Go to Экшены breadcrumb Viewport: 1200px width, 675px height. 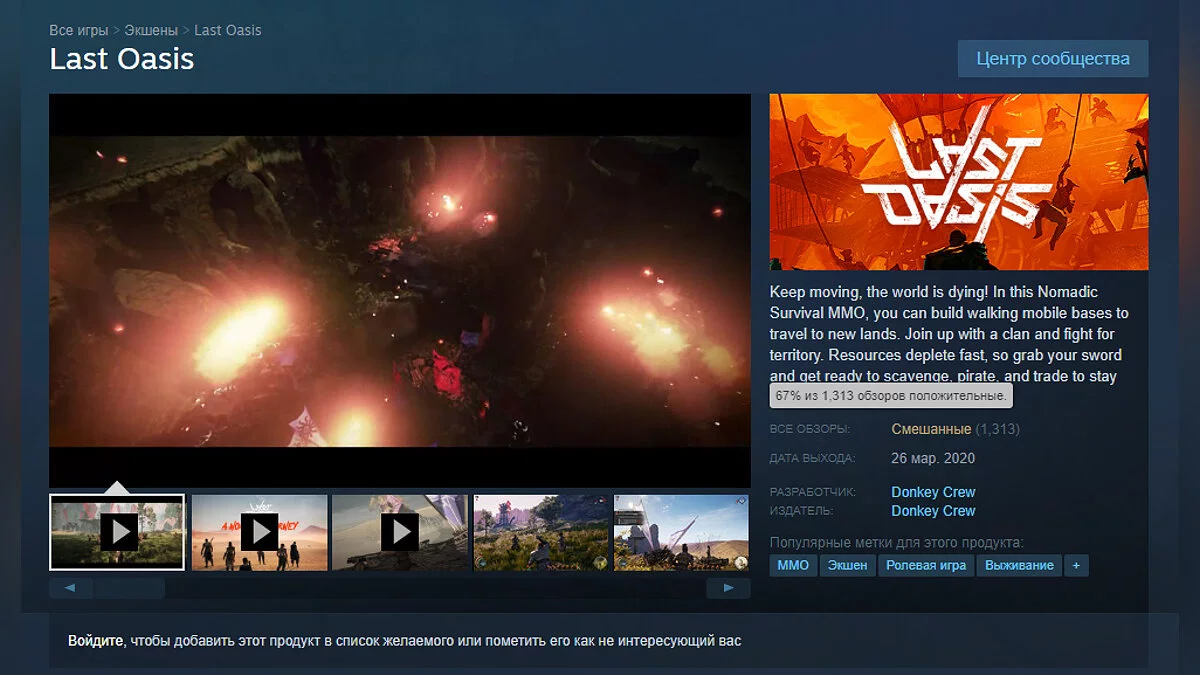click(151, 30)
